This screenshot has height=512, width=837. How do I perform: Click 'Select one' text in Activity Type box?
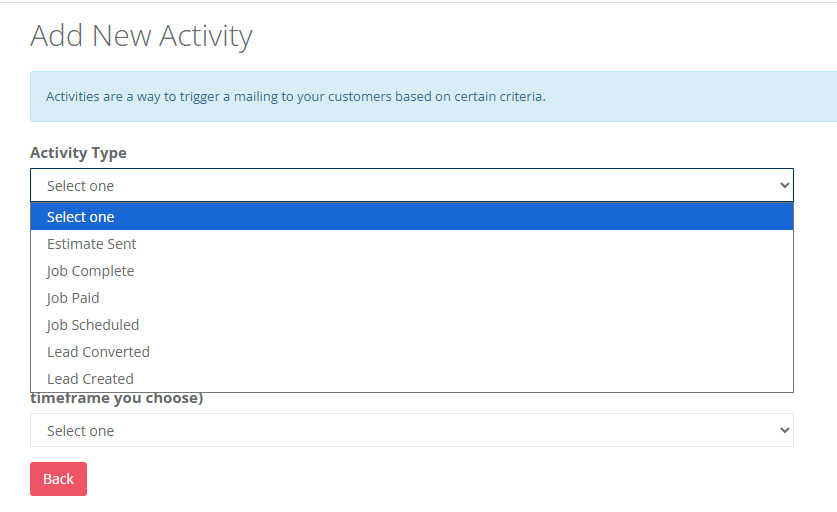[x=81, y=186]
